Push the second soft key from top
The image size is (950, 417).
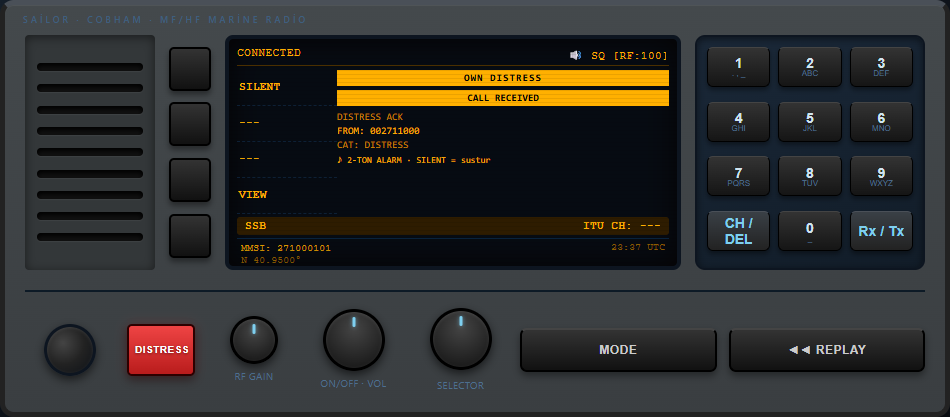point(190,124)
